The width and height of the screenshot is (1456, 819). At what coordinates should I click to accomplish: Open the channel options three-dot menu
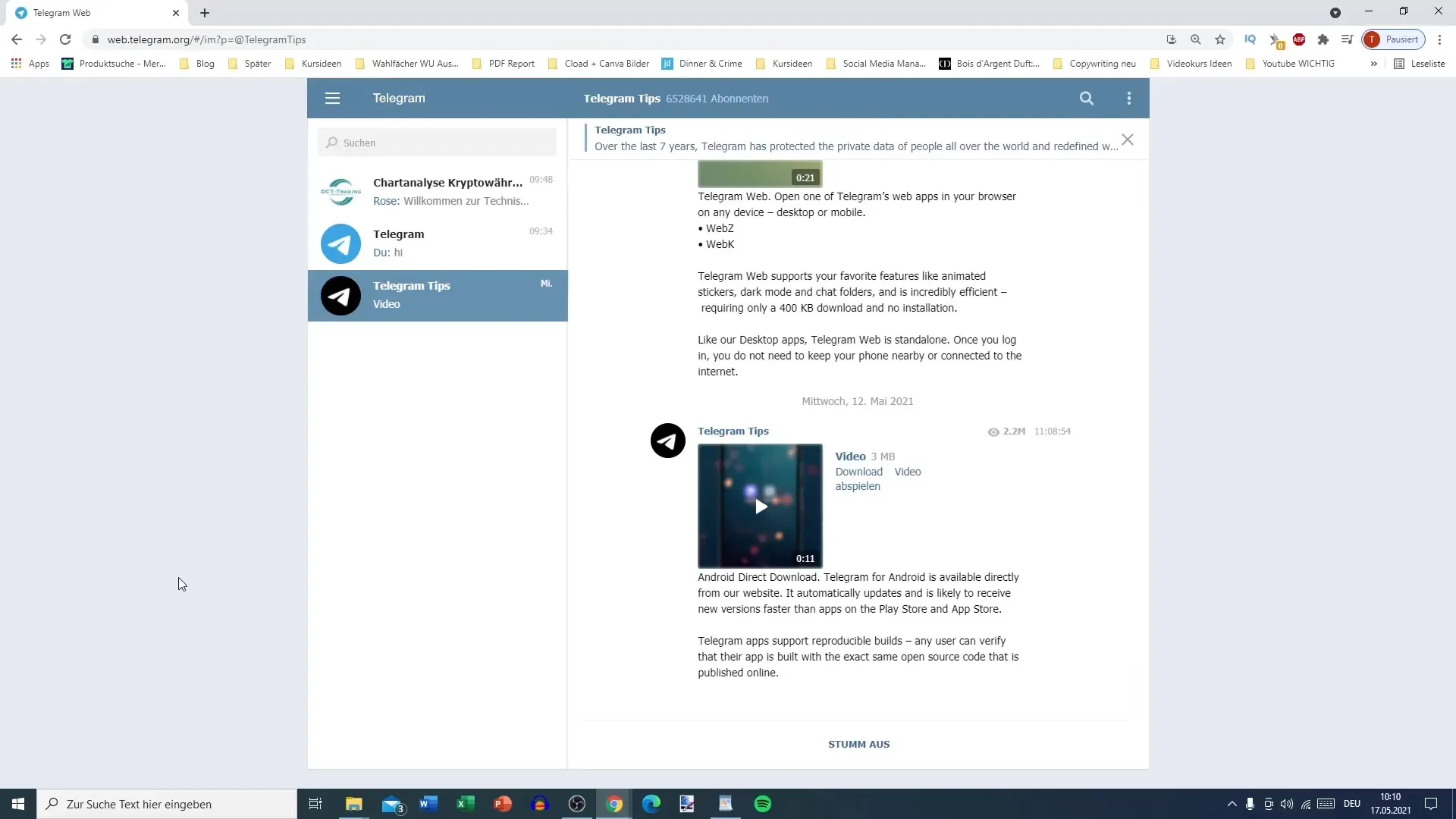(x=1129, y=99)
